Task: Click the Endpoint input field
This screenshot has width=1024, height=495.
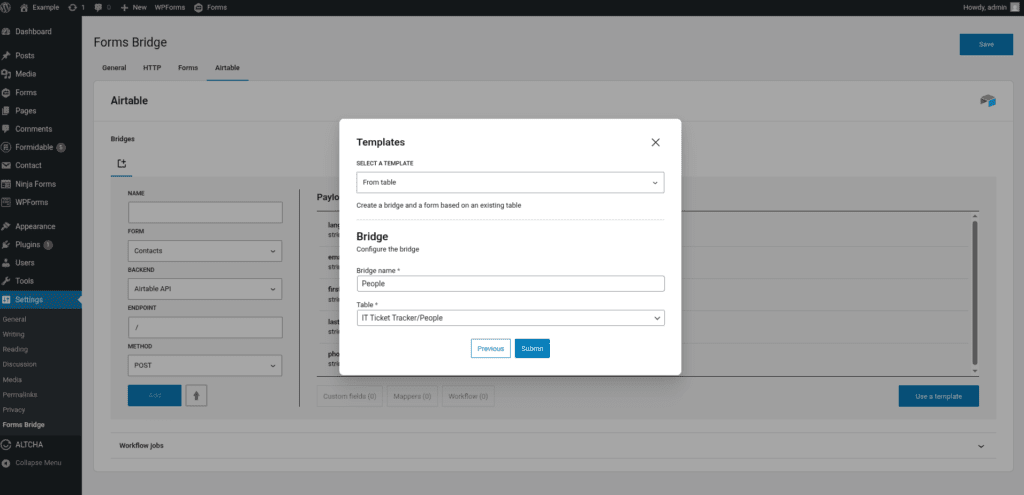Action: point(205,327)
